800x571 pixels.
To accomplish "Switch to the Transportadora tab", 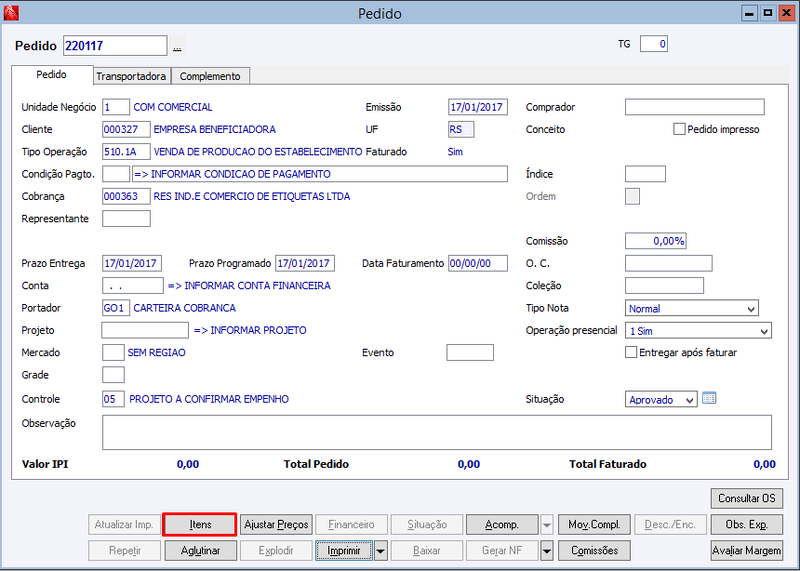I will pos(131,76).
